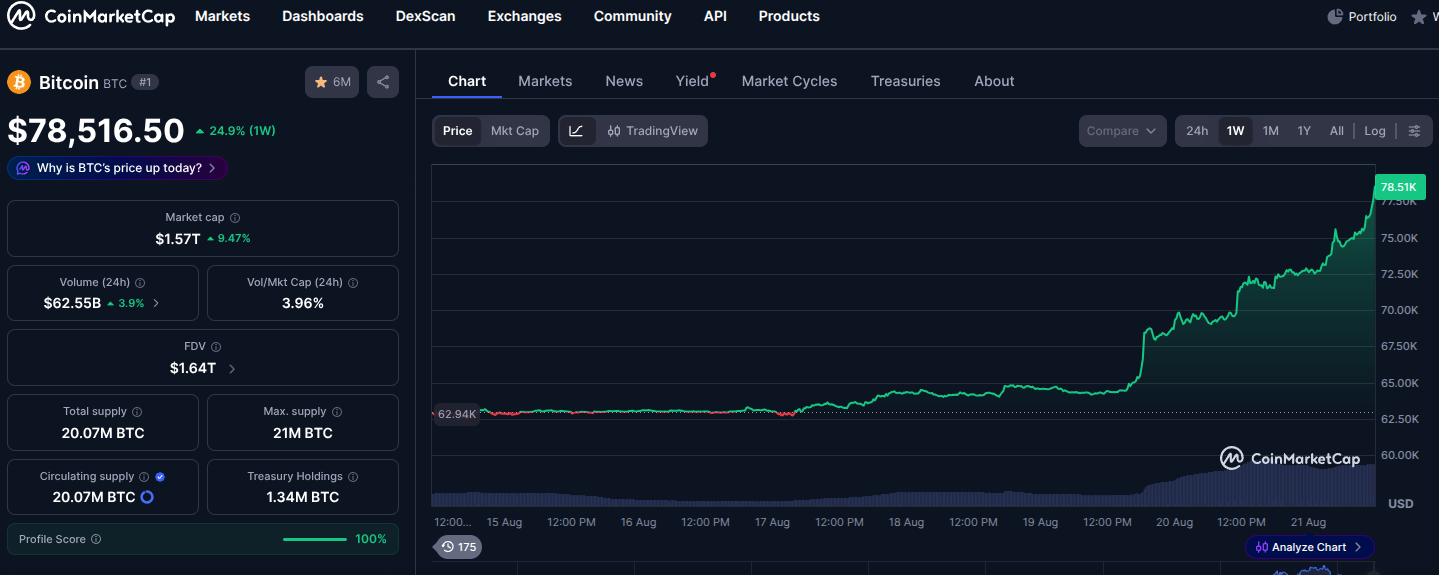Open the Dashboards nav menu
The image size is (1439, 575).
coord(323,16)
